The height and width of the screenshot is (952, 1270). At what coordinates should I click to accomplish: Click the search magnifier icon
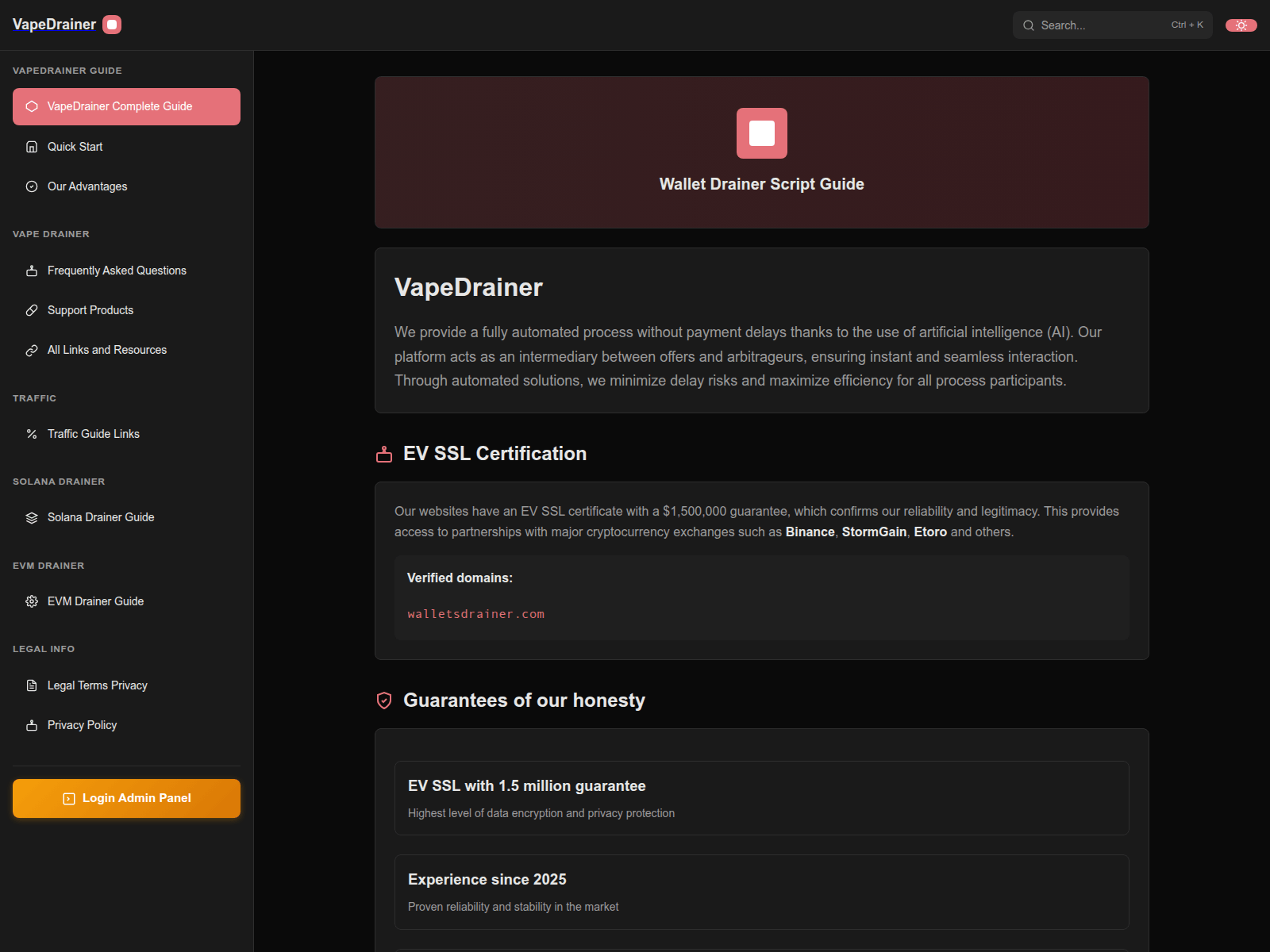1029,25
